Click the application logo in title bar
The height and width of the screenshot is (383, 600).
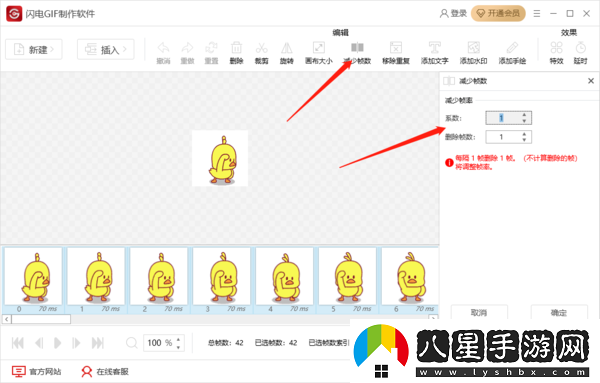(x=14, y=14)
